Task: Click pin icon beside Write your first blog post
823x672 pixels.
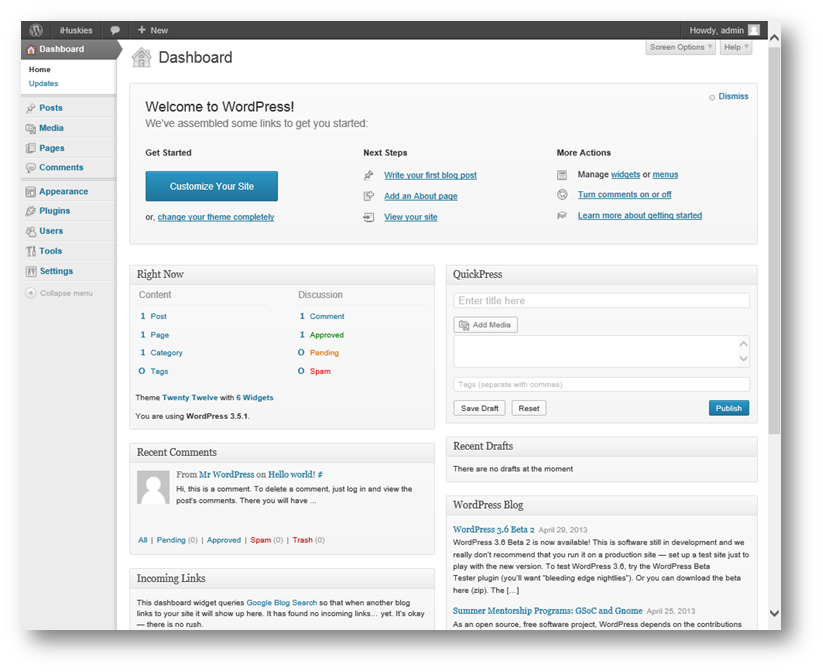Action: coord(369,175)
